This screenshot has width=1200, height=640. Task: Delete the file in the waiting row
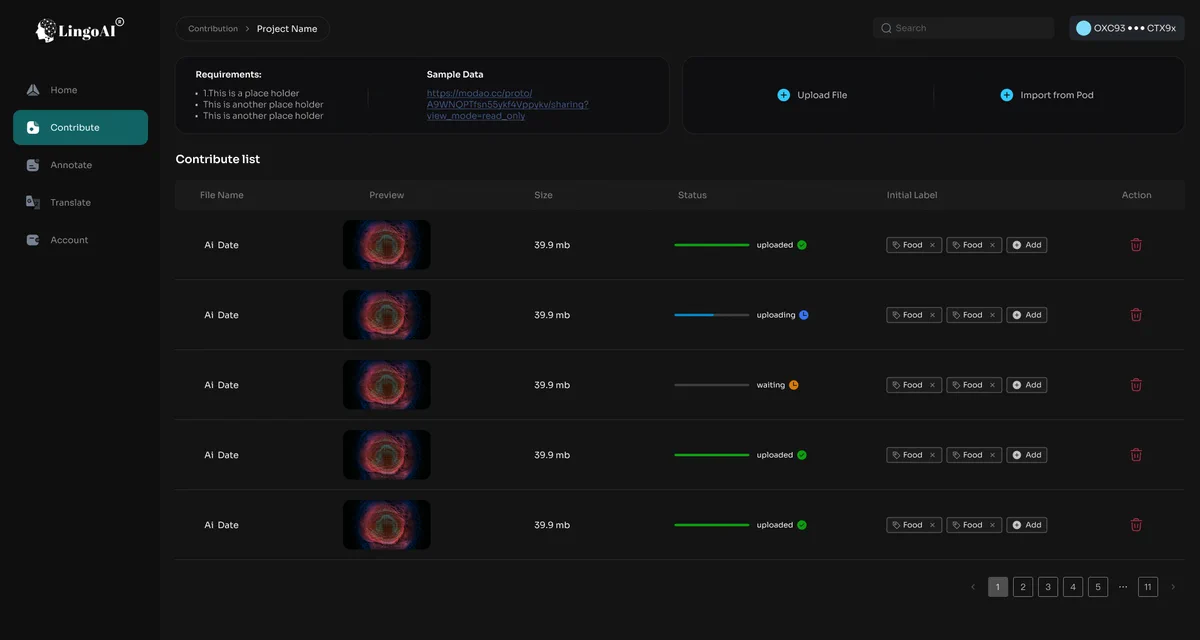1136,385
